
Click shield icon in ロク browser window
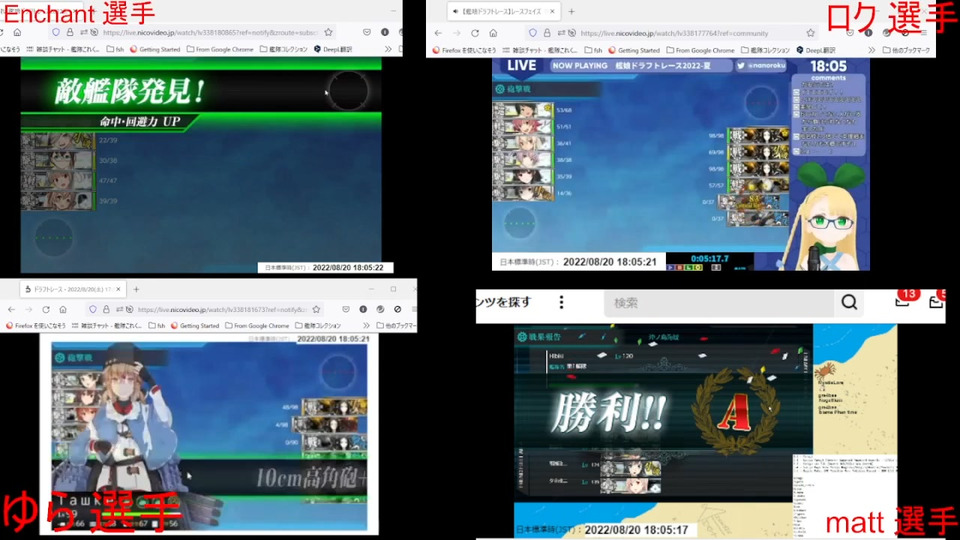click(533, 33)
